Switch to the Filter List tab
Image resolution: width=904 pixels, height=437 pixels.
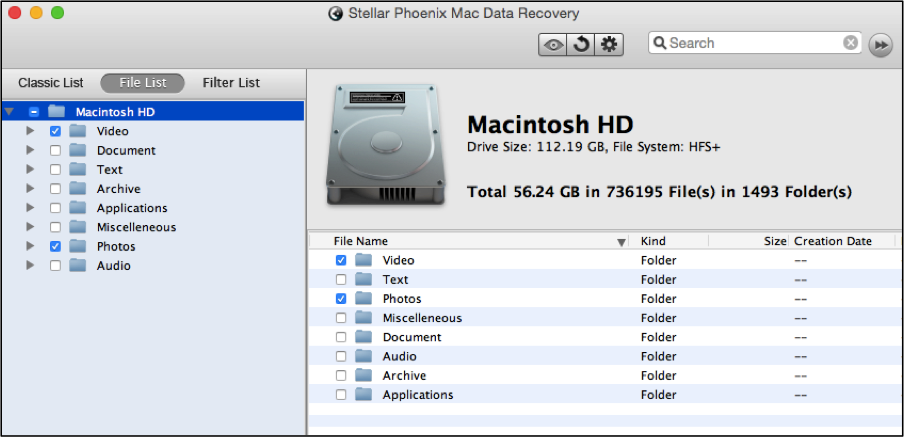[x=231, y=83]
